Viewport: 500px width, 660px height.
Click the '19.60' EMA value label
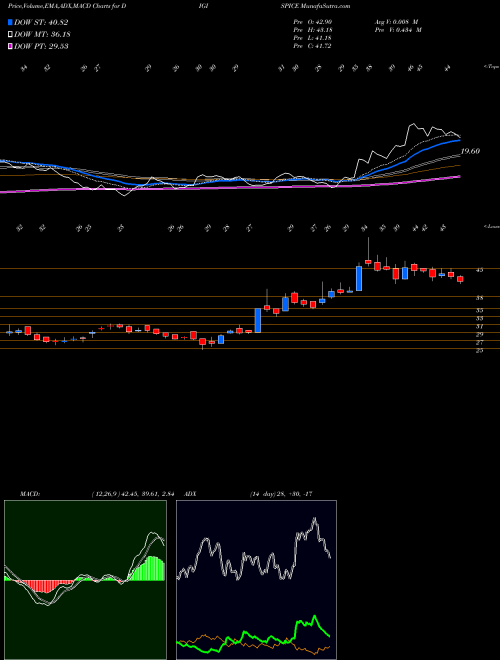pyautogui.click(x=470, y=151)
